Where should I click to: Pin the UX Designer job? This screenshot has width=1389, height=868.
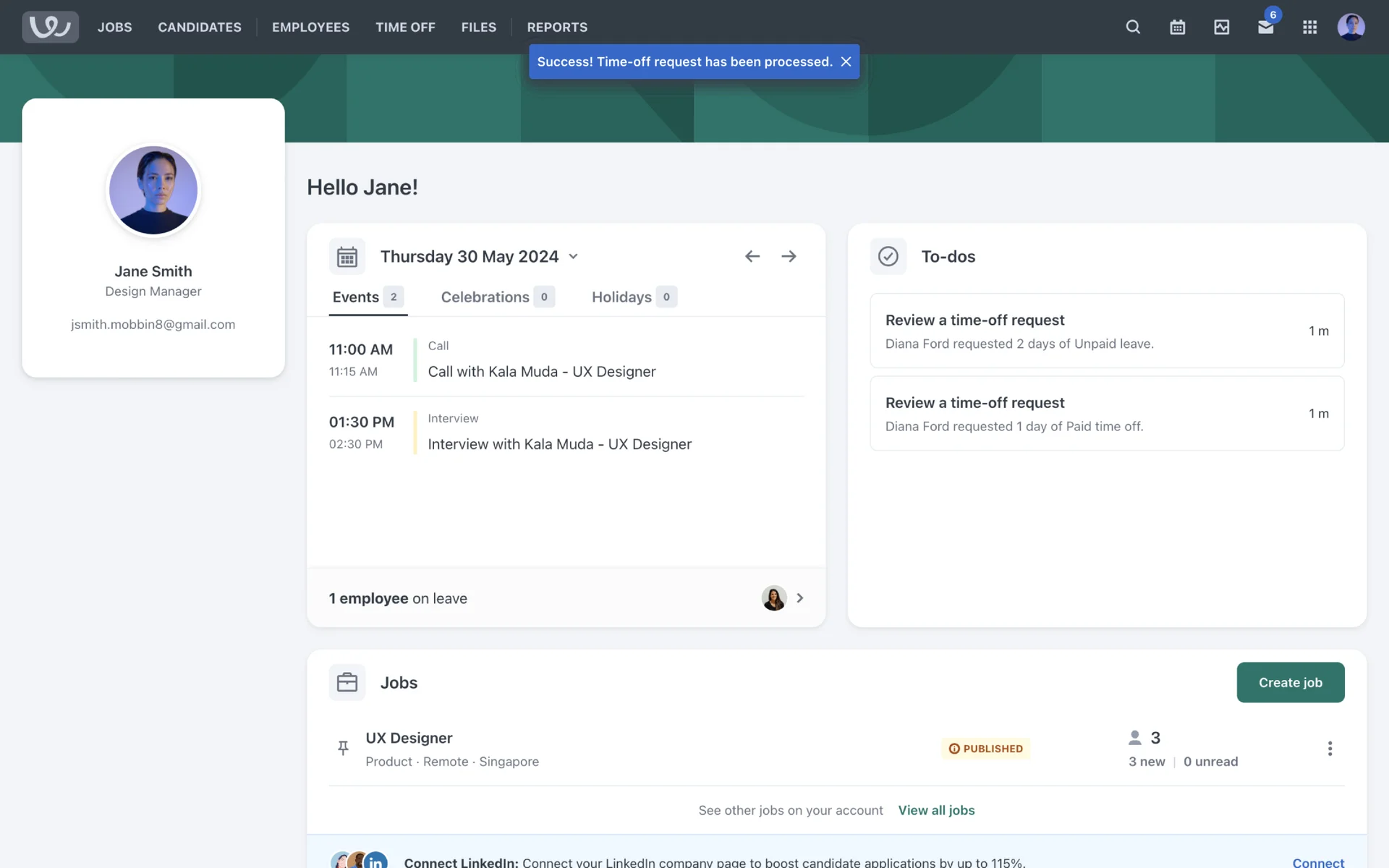click(344, 748)
